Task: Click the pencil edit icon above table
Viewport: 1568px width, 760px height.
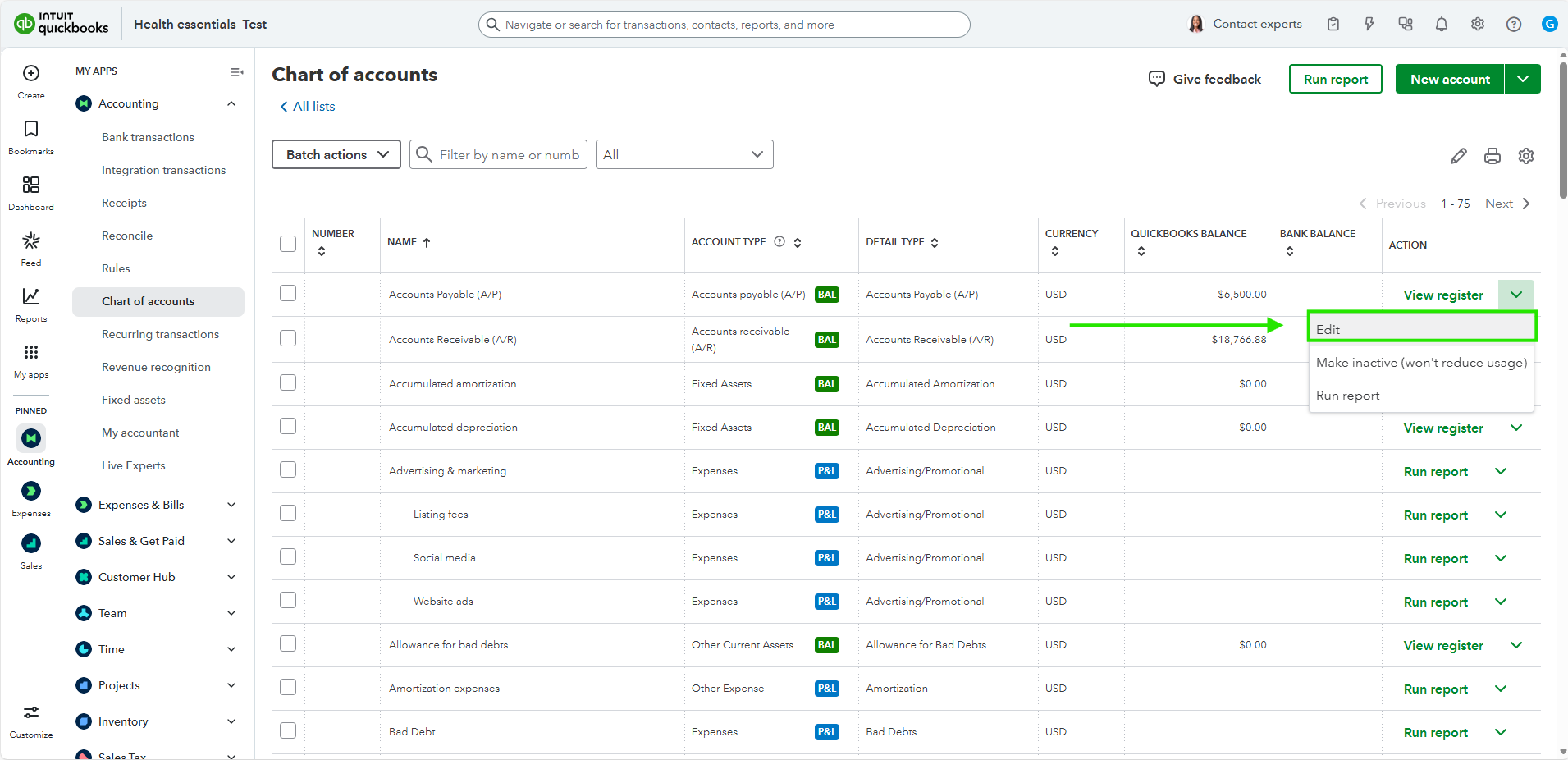Action: pos(1458,156)
